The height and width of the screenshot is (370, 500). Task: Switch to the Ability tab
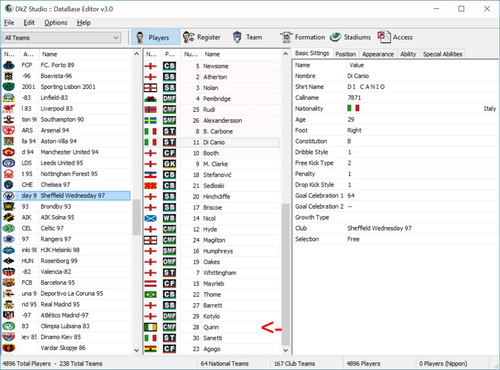point(408,54)
